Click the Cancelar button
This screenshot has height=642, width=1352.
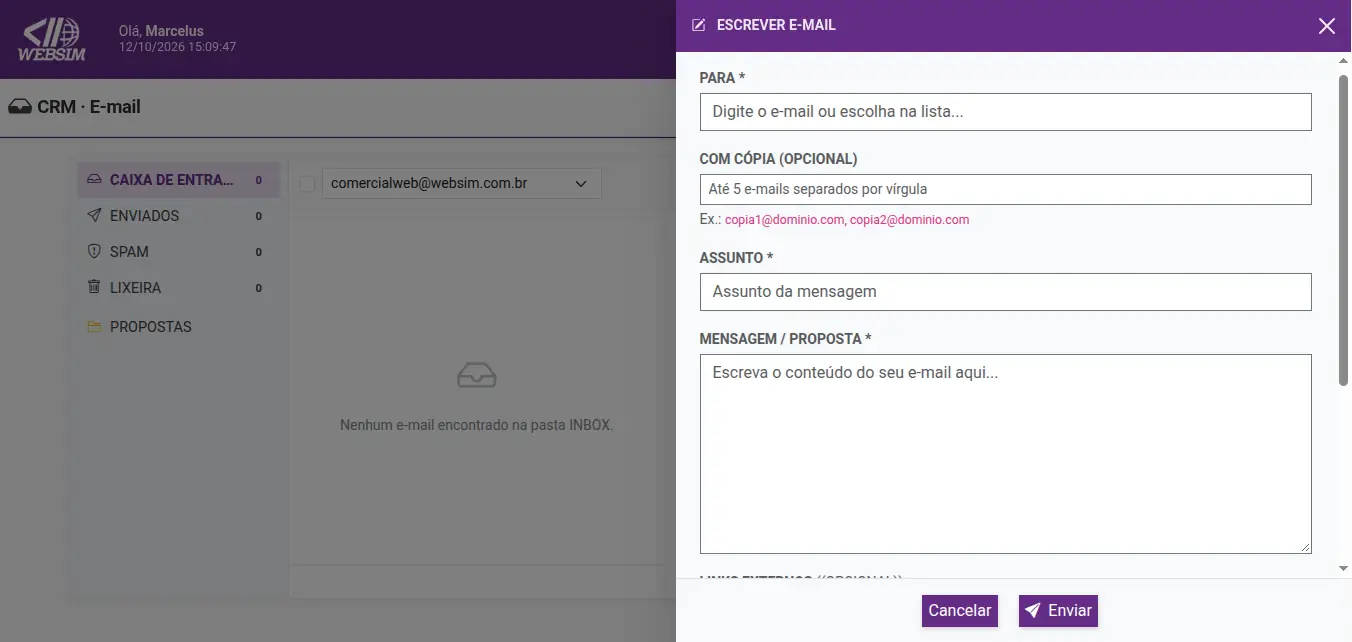coord(960,611)
